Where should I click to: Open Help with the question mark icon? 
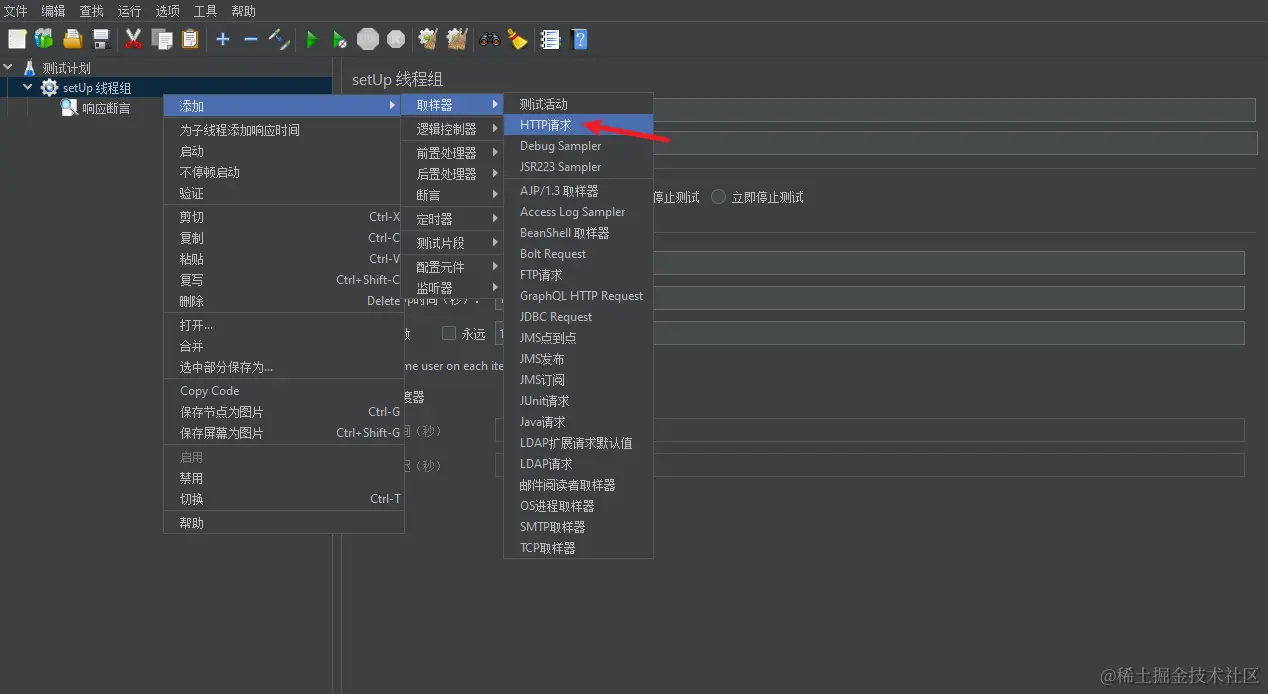tap(578, 39)
